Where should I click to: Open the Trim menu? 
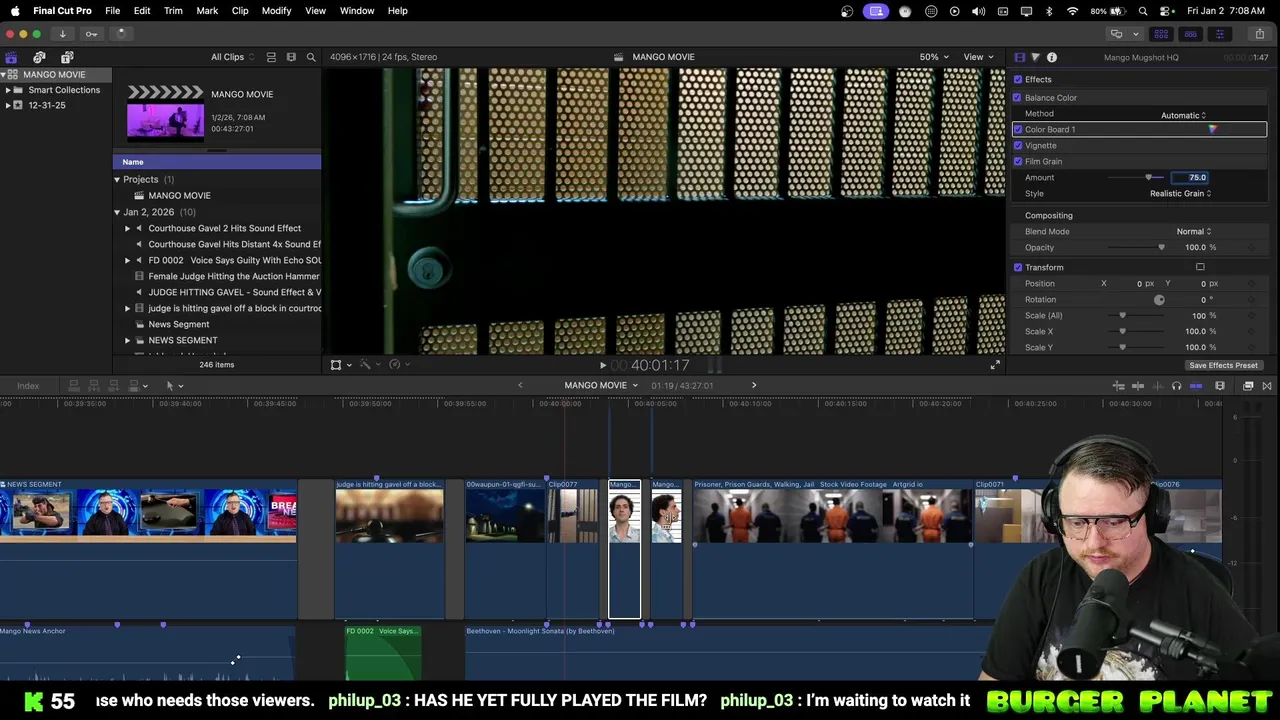point(173,10)
